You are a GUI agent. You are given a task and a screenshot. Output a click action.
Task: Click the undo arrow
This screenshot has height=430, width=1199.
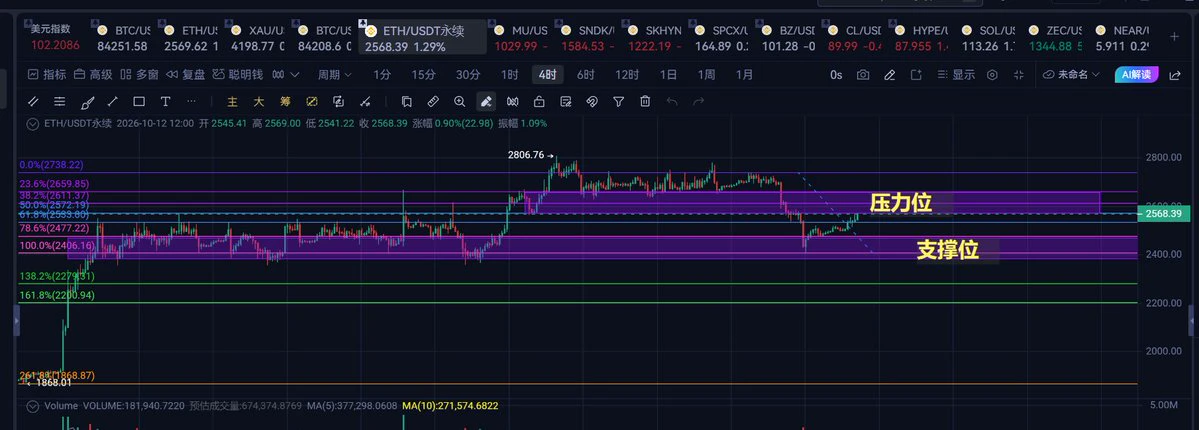[x=672, y=101]
